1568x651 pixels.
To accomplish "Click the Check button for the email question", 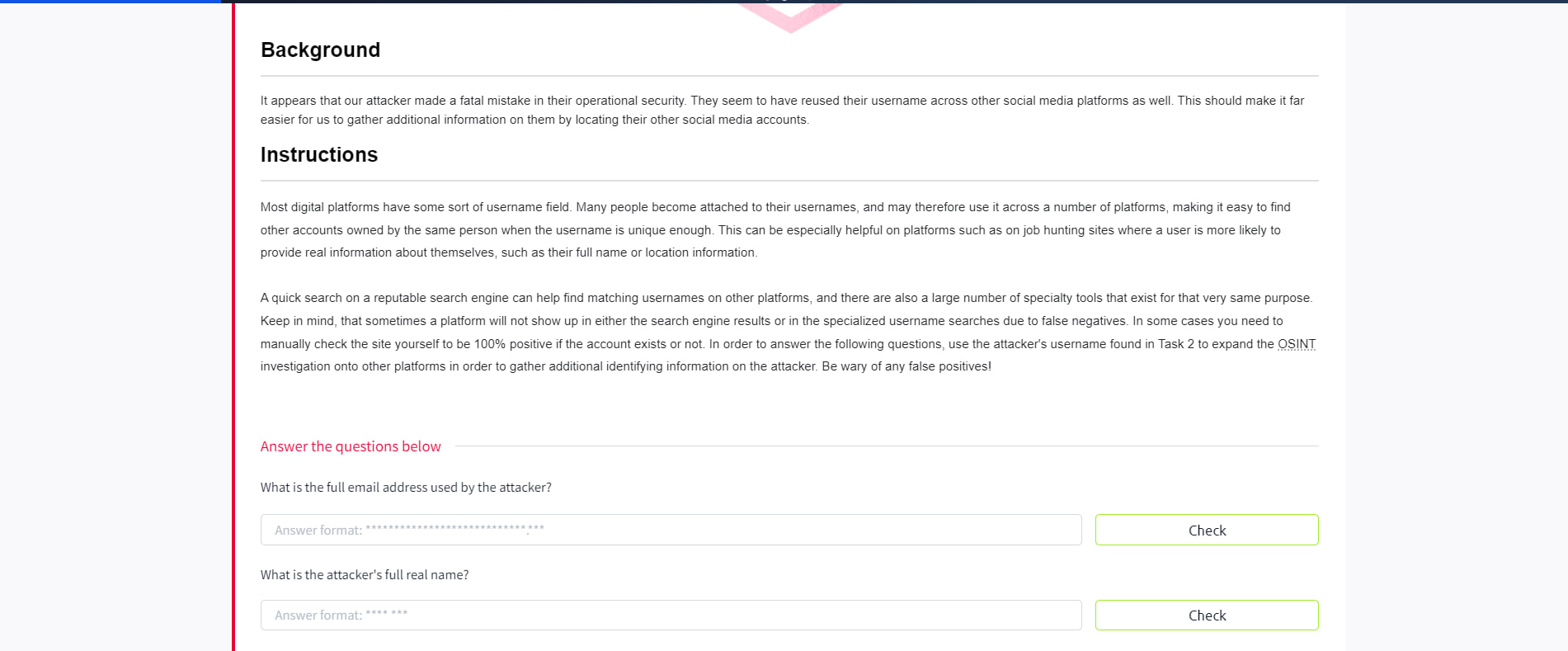I will pyautogui.click(x=1206, y=530).
